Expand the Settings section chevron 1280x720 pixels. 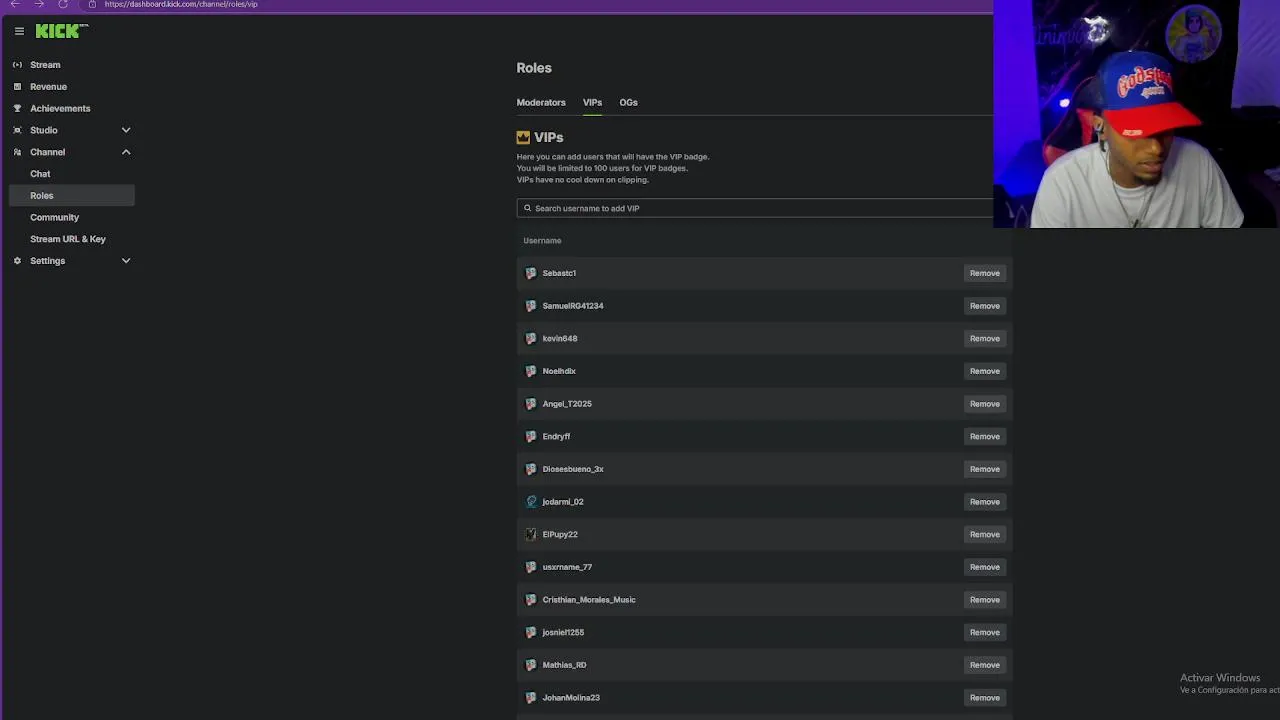tap(126, 261)
